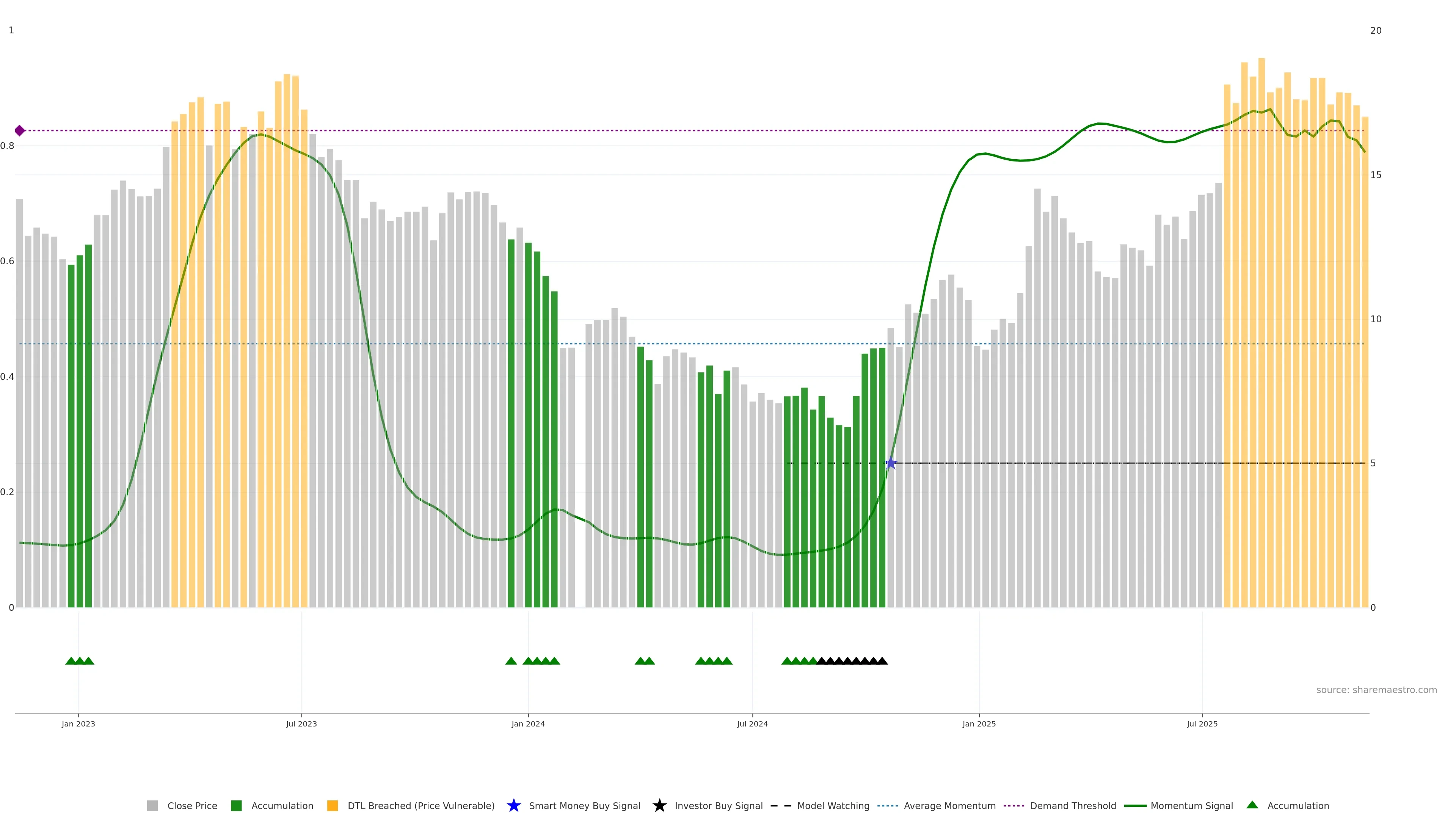Click the last black triangle in marker row

point(882,661)
